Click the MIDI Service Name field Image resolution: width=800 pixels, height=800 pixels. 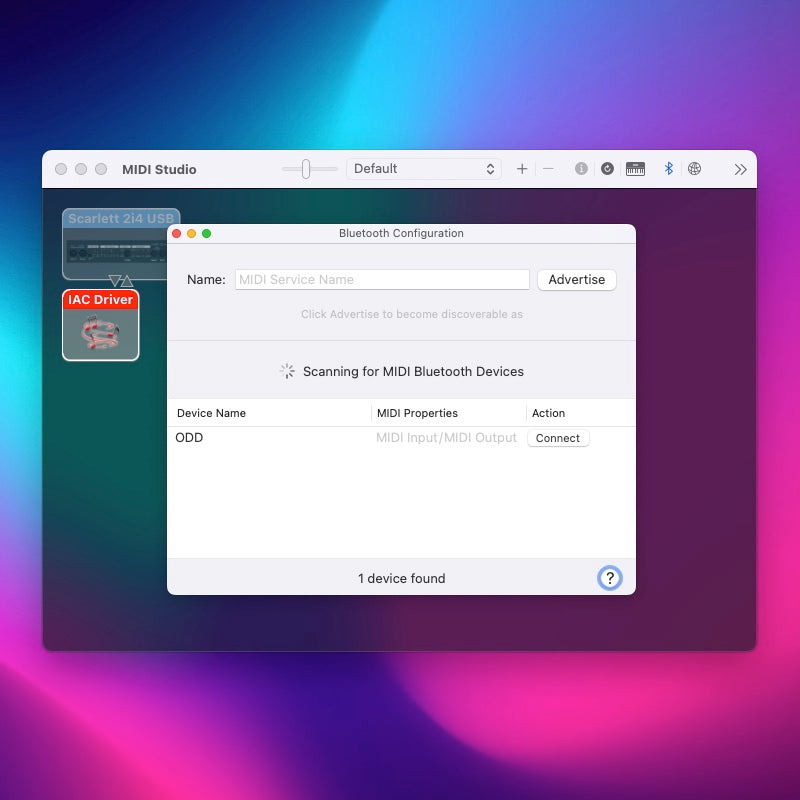(x=382, y=280)
